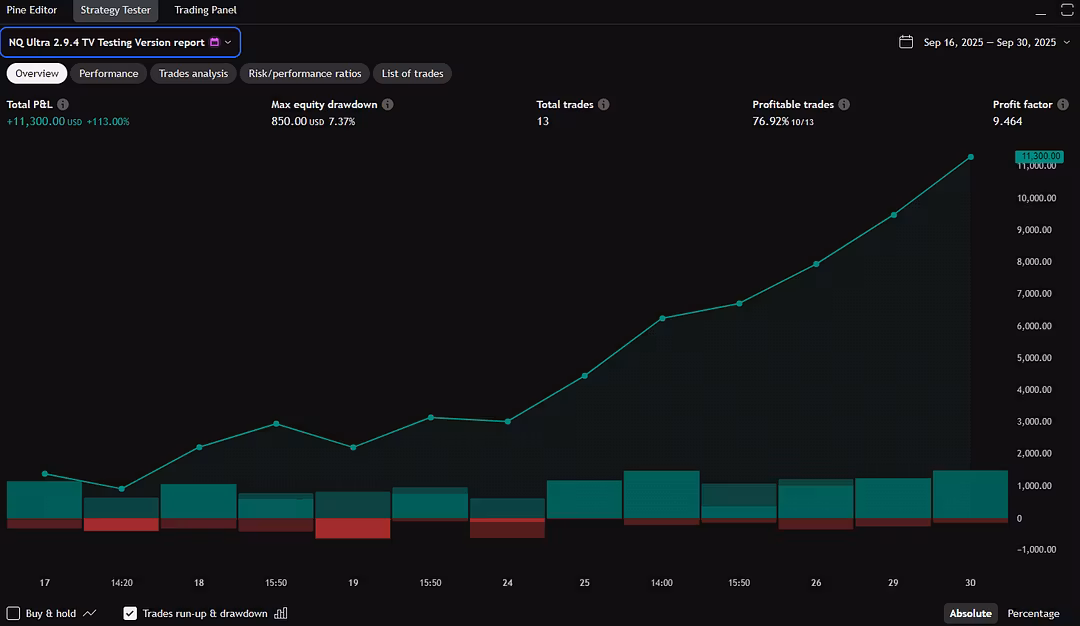This screenshot has height=626, width=1080.
Task: Expand the Sep 16 – Sep 30, 2025 date range
Action: (x=989, y=42)
